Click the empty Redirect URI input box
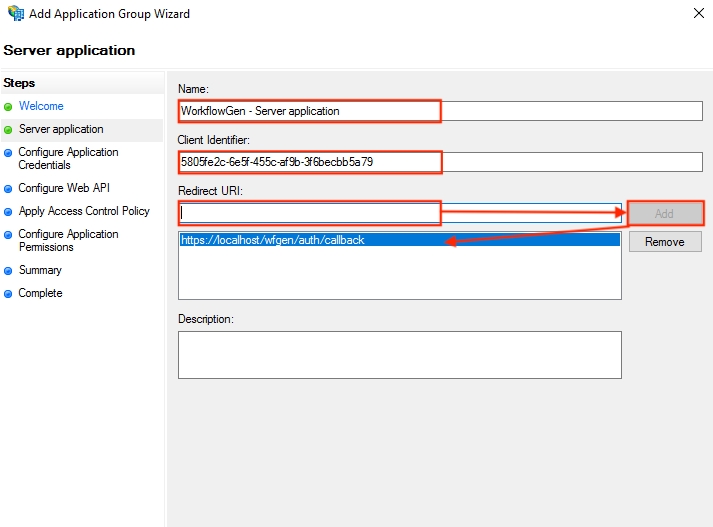 tap(400, 212)
